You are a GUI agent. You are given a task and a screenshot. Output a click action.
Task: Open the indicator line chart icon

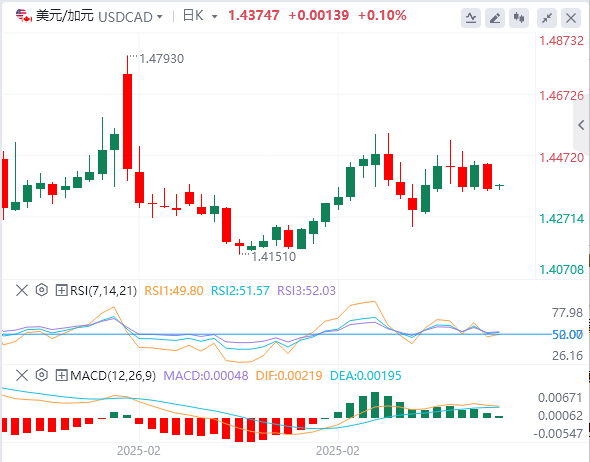(x=471, y=18)
